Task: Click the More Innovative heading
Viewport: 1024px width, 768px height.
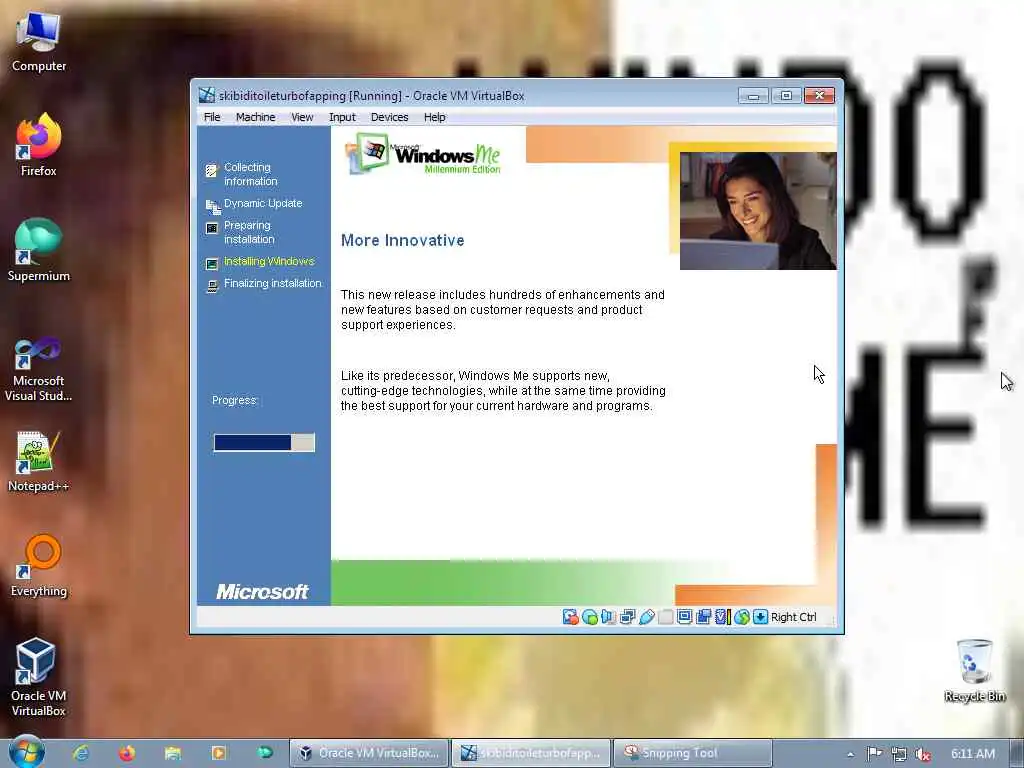Action: pyautogui.click(x=402, y=240)
